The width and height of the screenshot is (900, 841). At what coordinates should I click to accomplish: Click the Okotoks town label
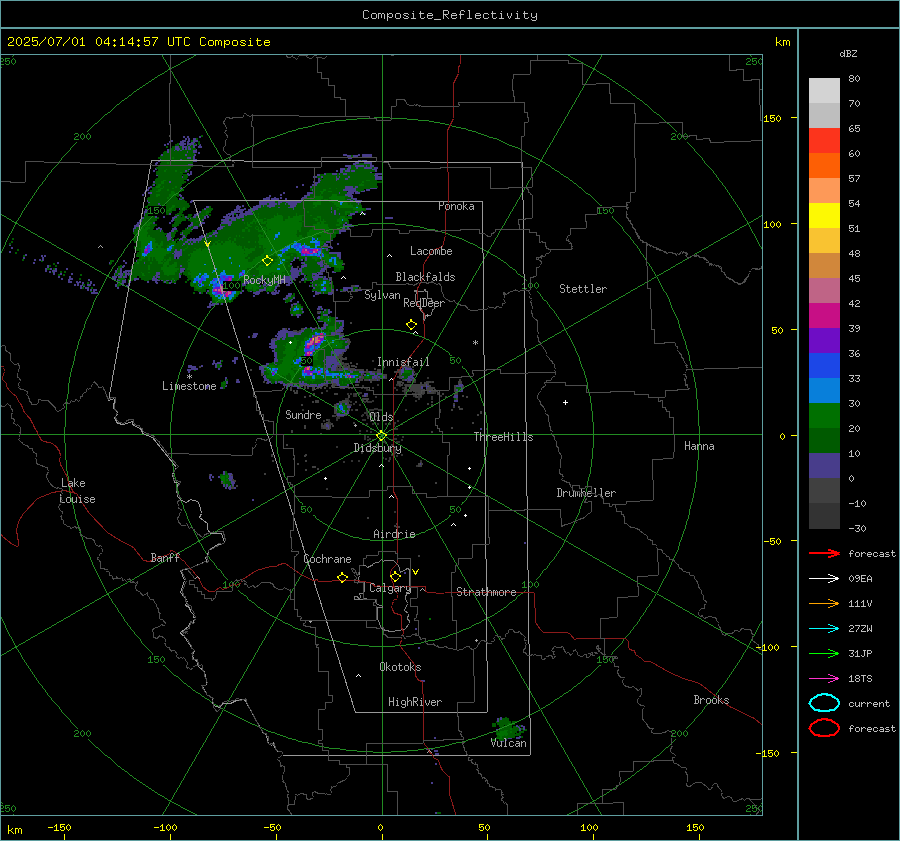400,667
